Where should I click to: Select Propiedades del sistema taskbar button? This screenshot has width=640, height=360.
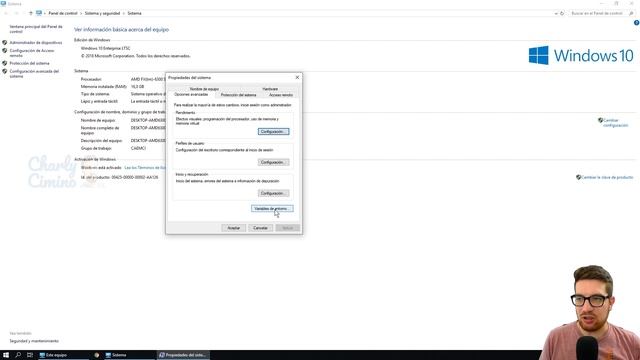(183, 355)
